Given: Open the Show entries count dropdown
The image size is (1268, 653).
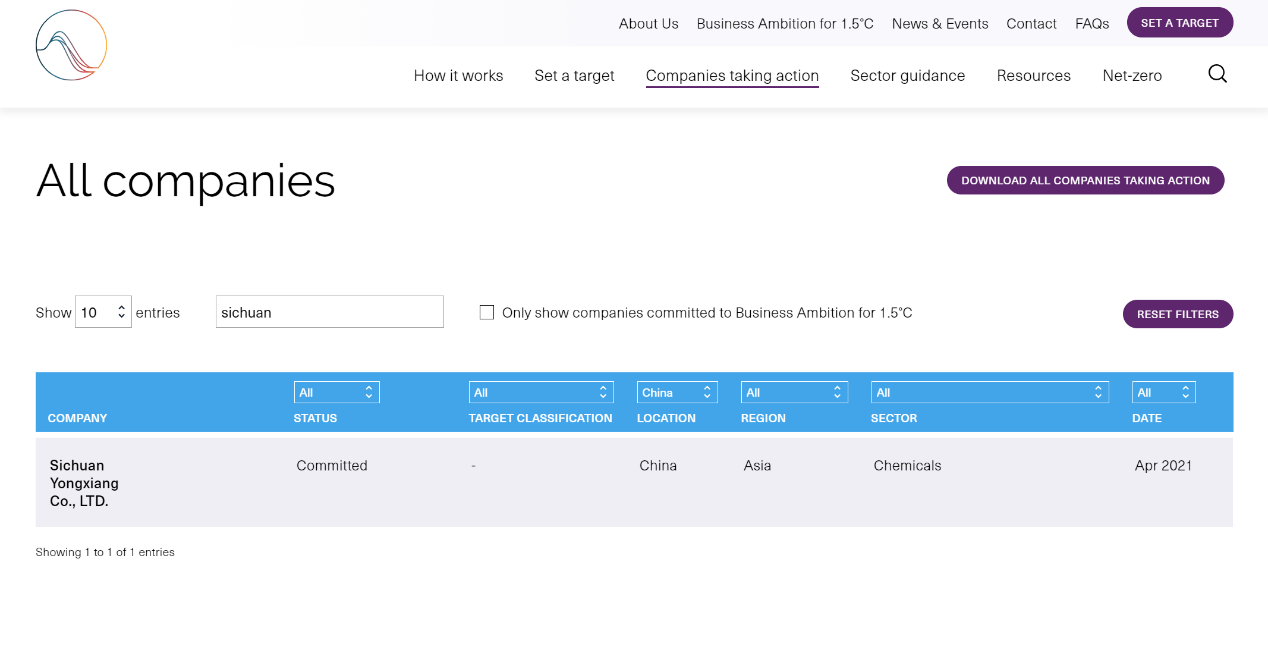Looking at the screenshot, I should 103,312.
